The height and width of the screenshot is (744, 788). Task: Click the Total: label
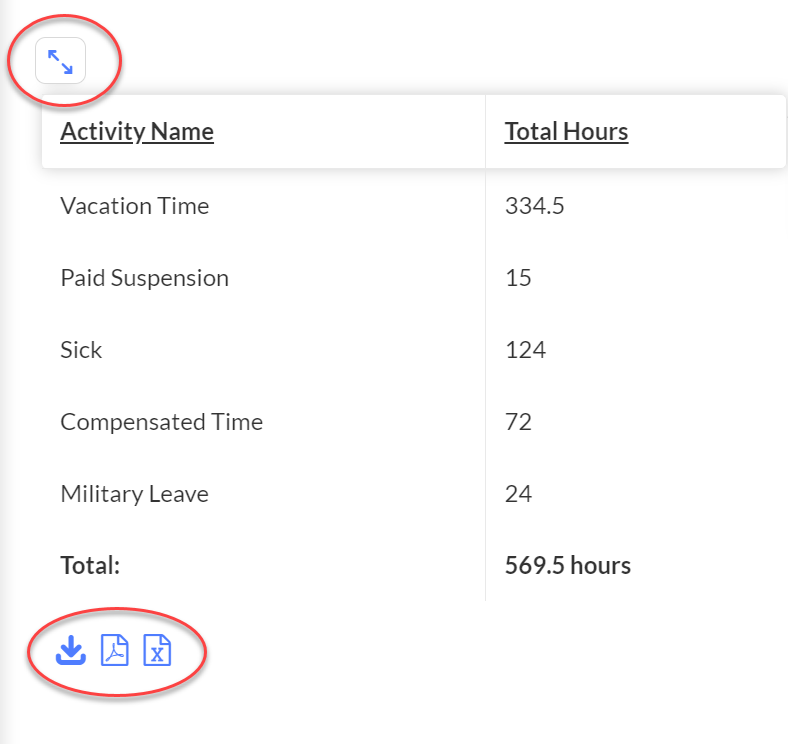[90, 566]
